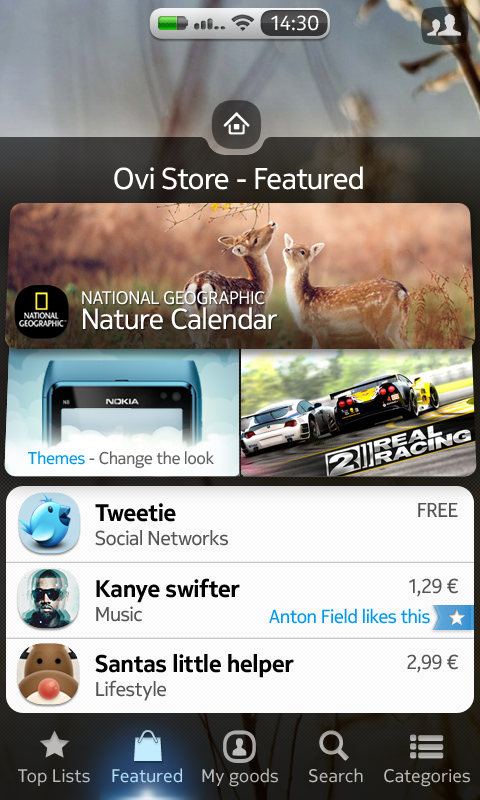Select the Featured tab
Image resolution: width=480 pixels, height=800 pixels.
click(x=147, y=758)
